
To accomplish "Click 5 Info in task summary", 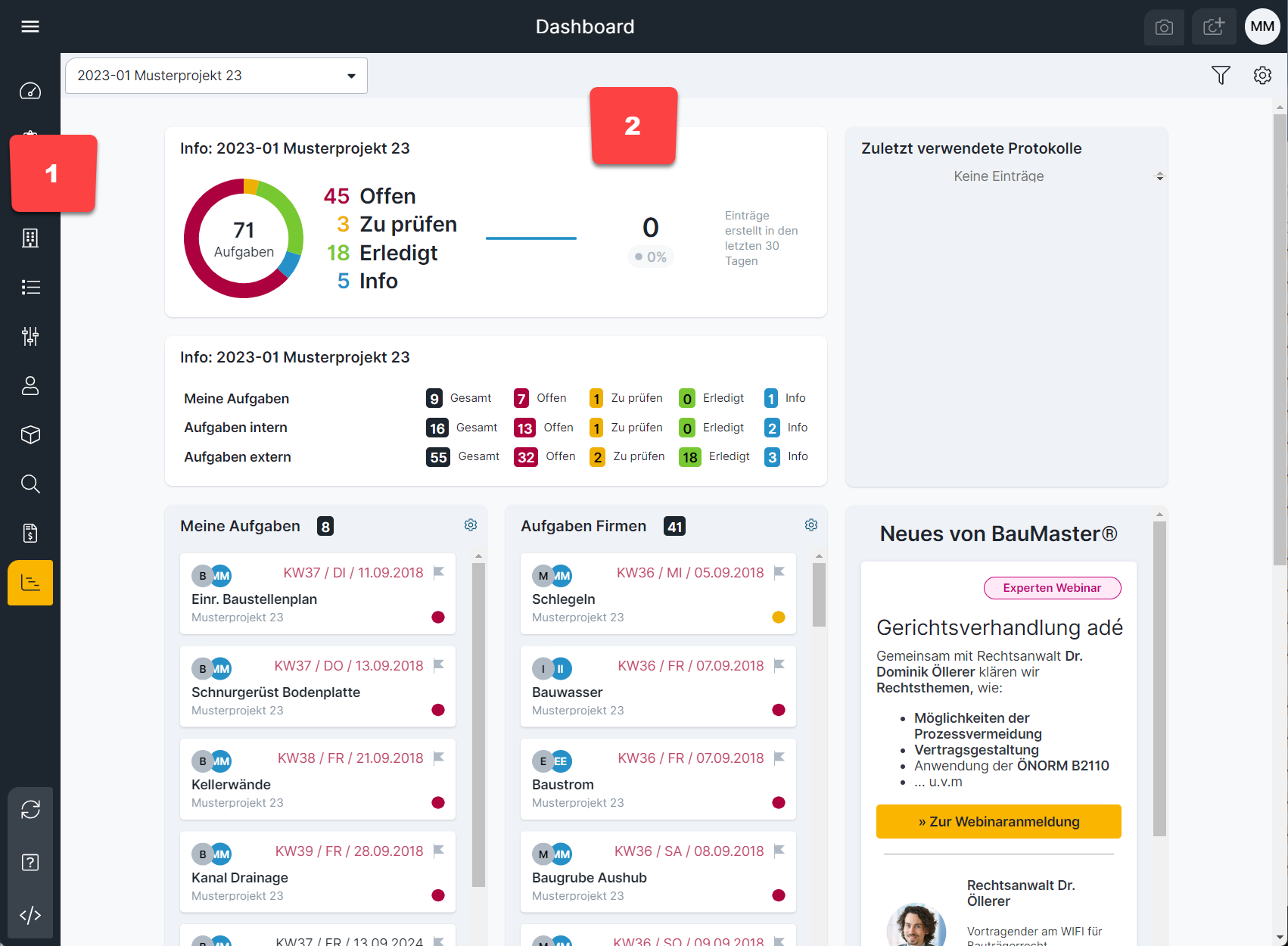I will [x=367, y=281].
